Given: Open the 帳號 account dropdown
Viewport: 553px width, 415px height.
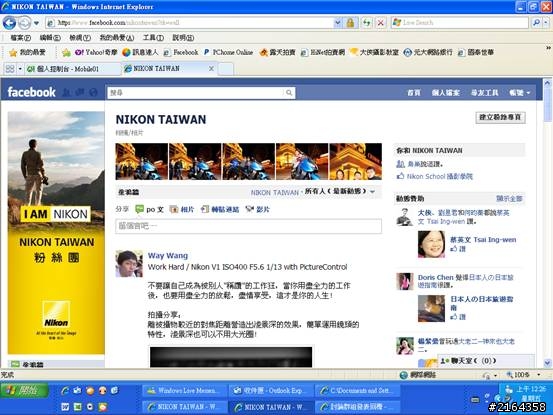Looking at the screenshot, I should [x=519, y=93].
